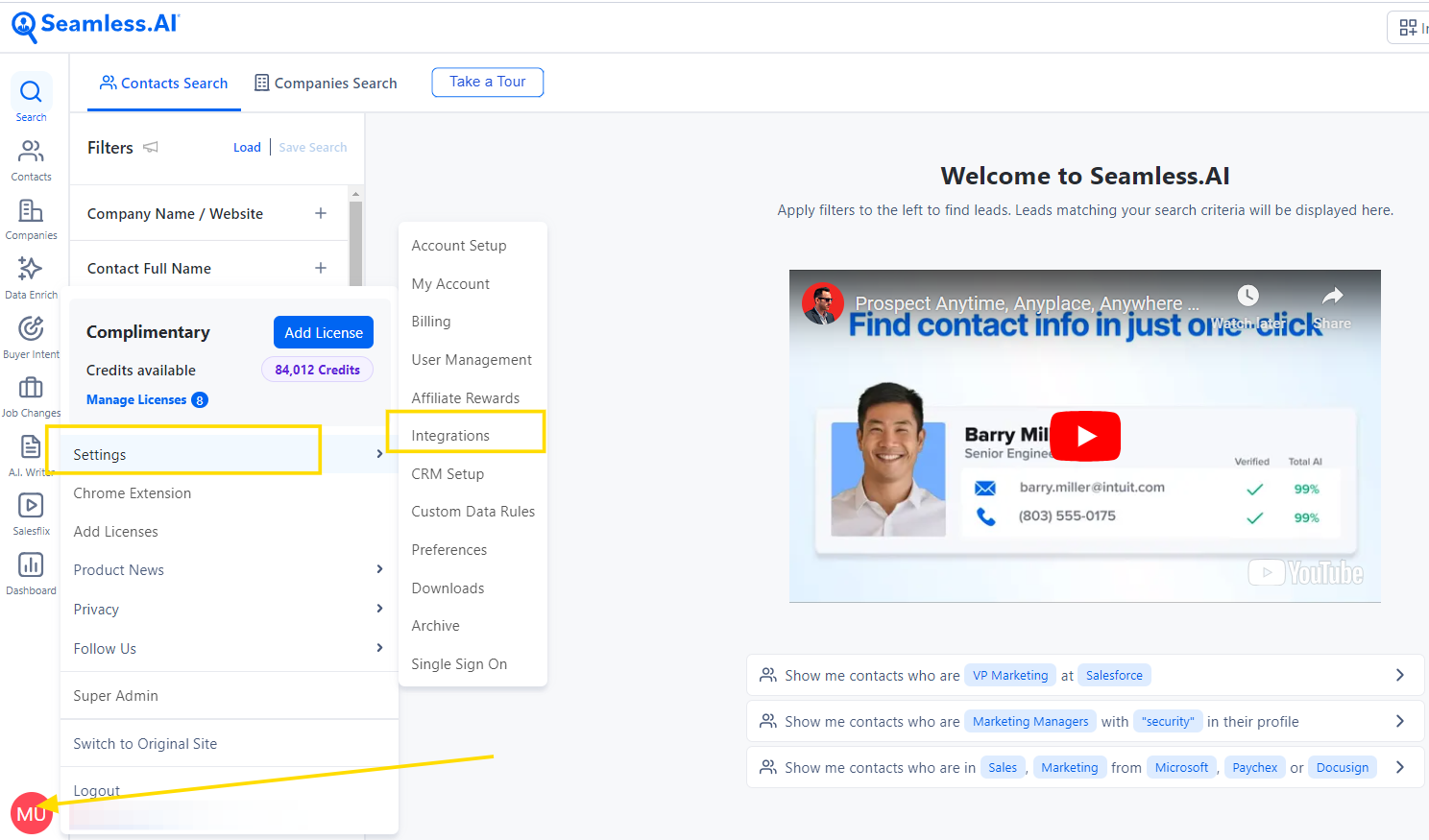Viewport: 1429px width, 840px height.
Task: Click the YouTube logo on video
Action: (x=1306, y=572)
